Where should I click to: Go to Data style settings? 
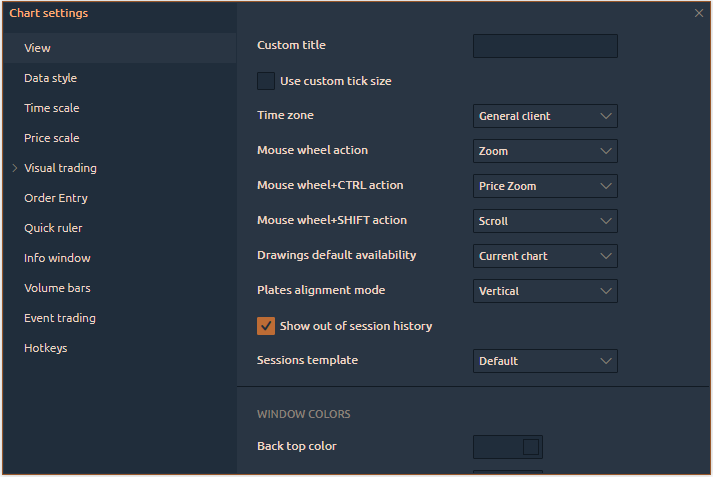[x=51, y=78]
